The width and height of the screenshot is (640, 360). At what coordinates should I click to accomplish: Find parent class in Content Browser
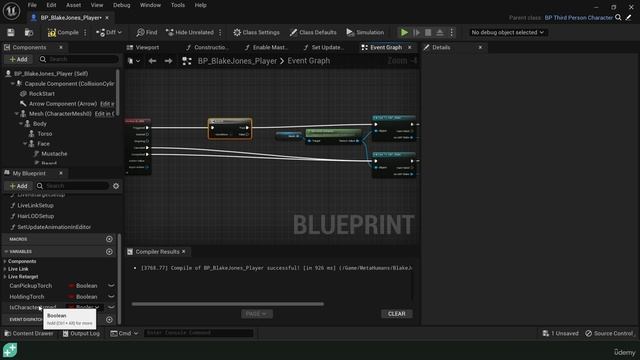[x=618, y=18]
